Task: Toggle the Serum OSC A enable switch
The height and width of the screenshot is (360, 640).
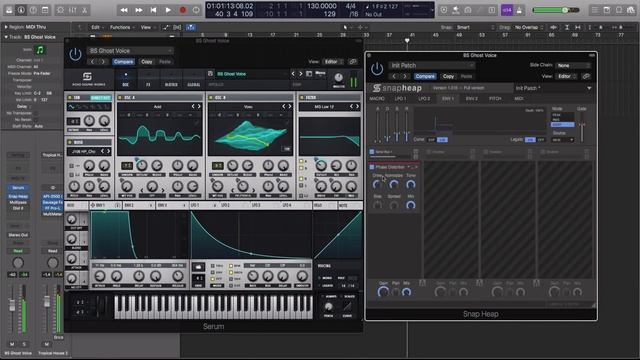Action: coord(120,98)
